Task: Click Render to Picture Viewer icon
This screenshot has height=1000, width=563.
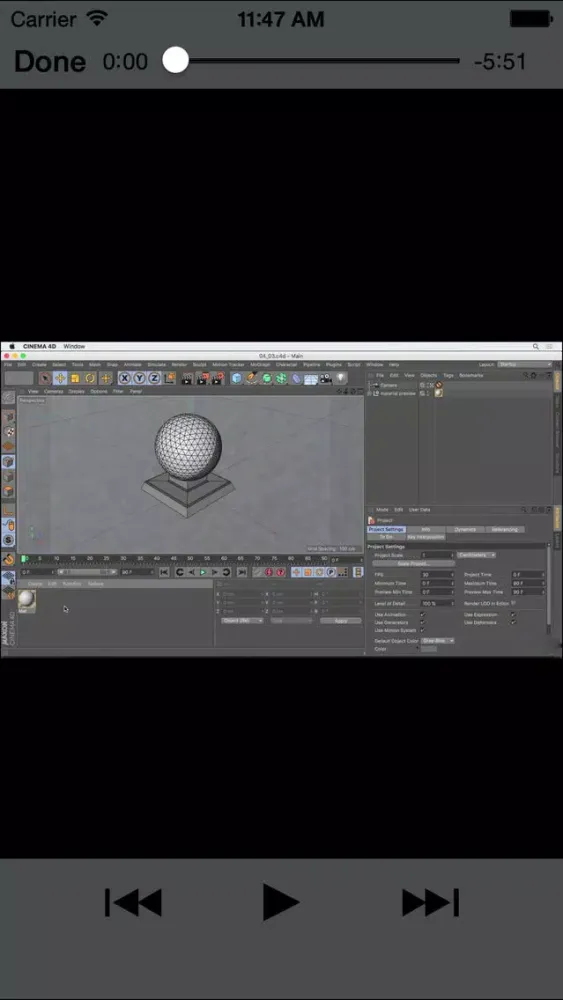Action: pyautogui.click(x=202, y=379)
